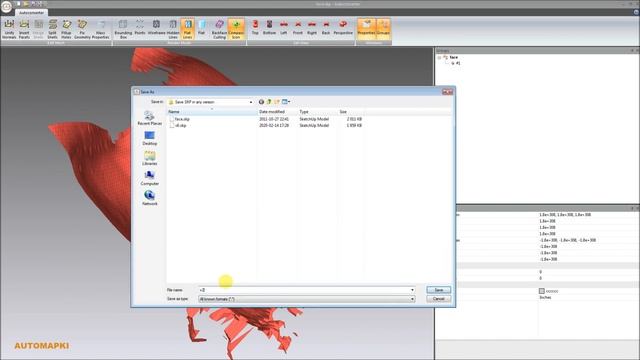
Task: Select the Flat Lines render mode
Action: point(187,29)
